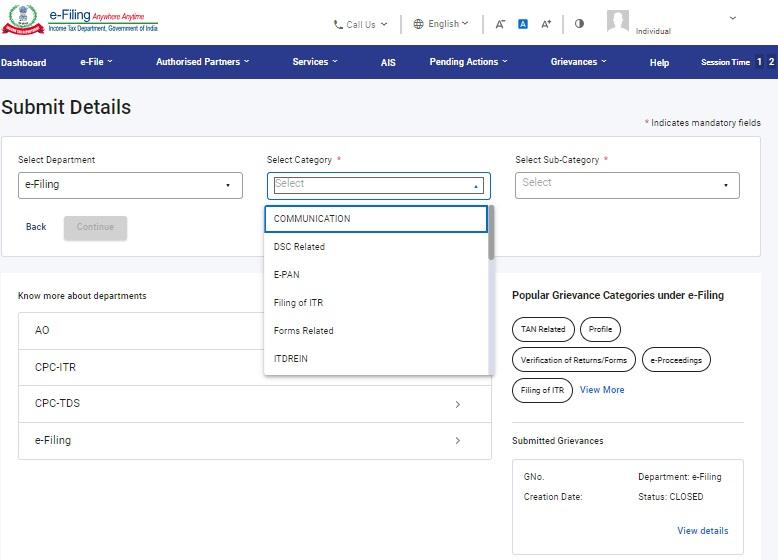The height and width of the screenshot is (560, 778).
Task: Decrease font size with small A icon
Action: click(500, 24)
